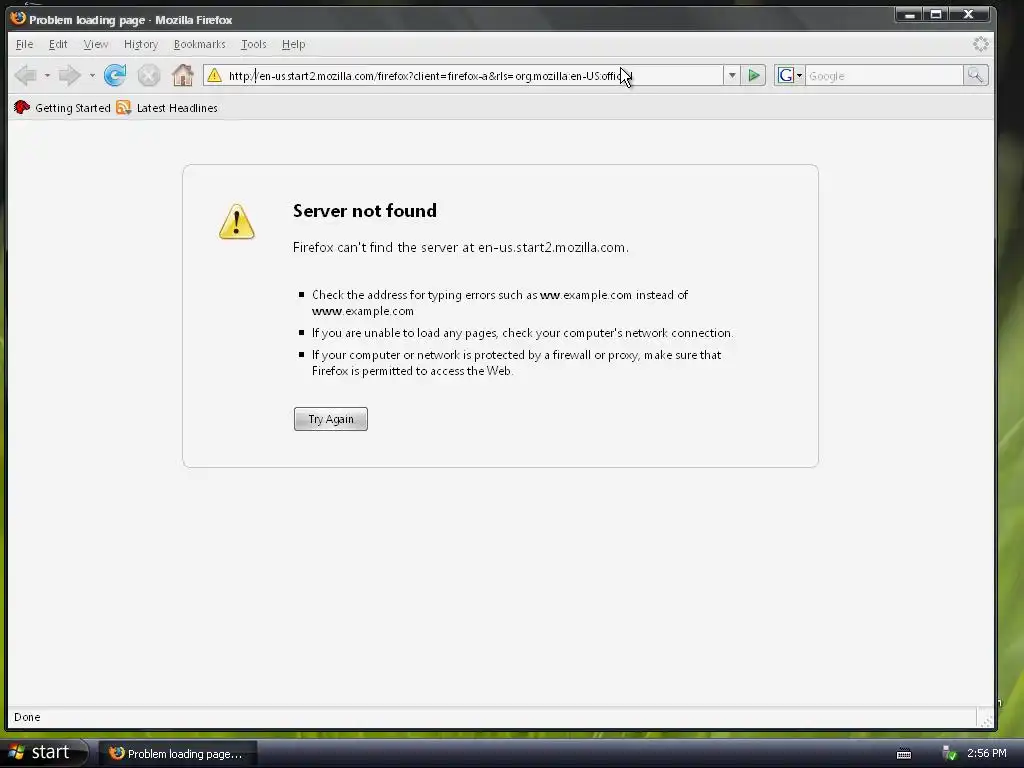Expand the address bar history dropdown

coord(732,76)
